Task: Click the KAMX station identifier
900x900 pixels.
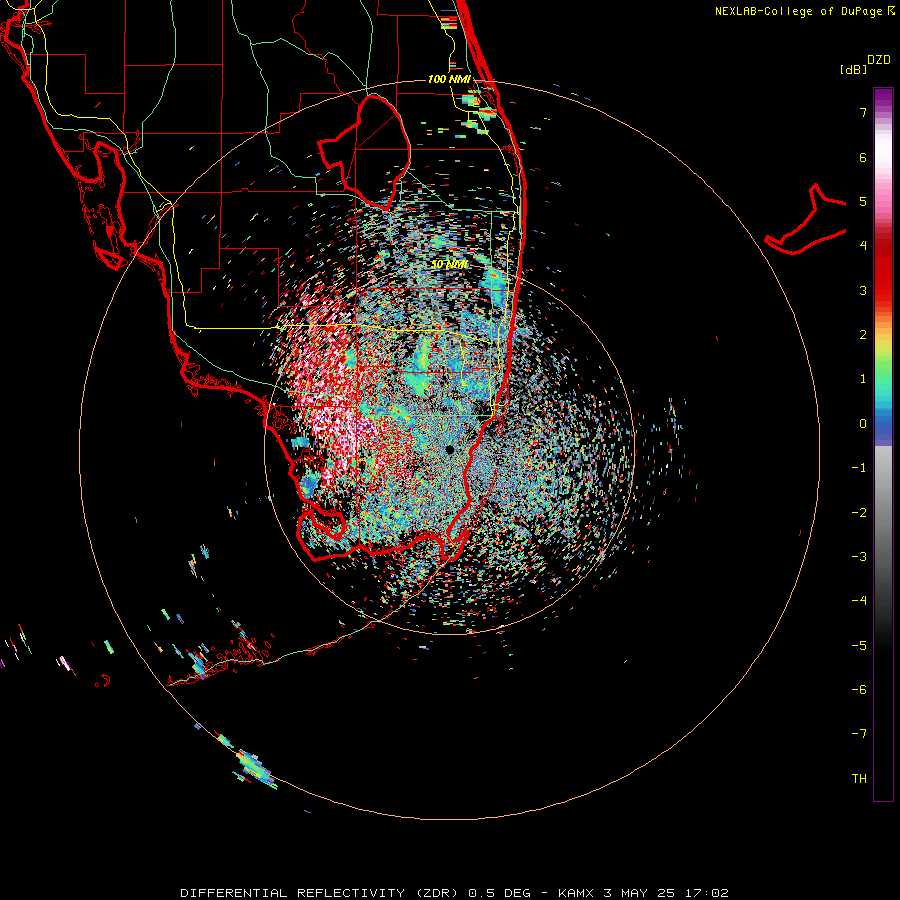Action: click(577, 893)
